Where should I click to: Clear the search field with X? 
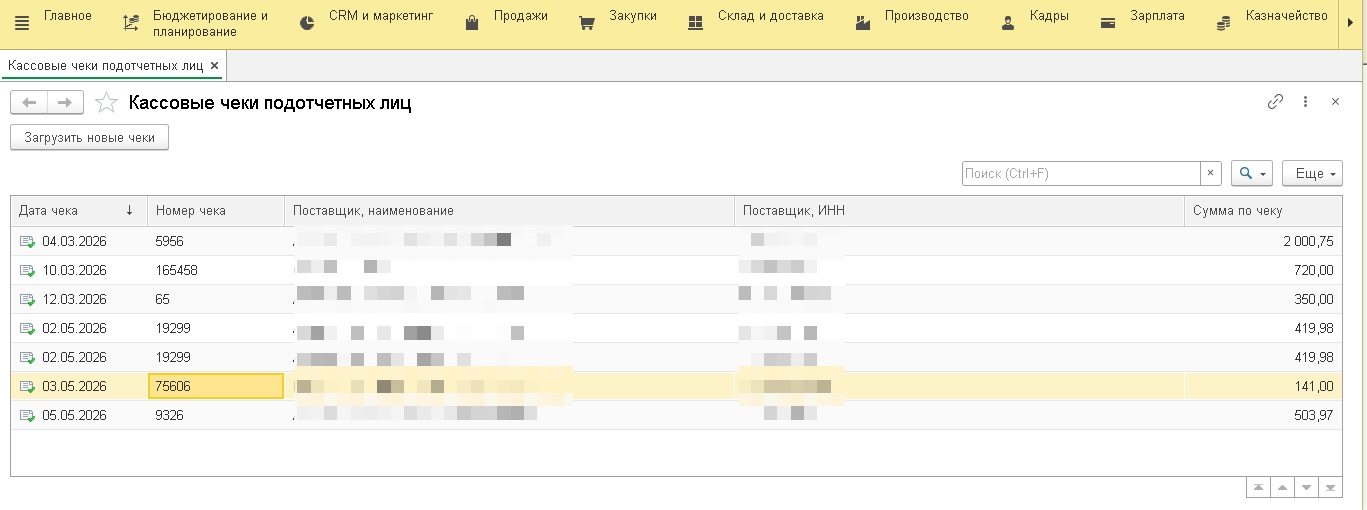[x=1211, y=174]
